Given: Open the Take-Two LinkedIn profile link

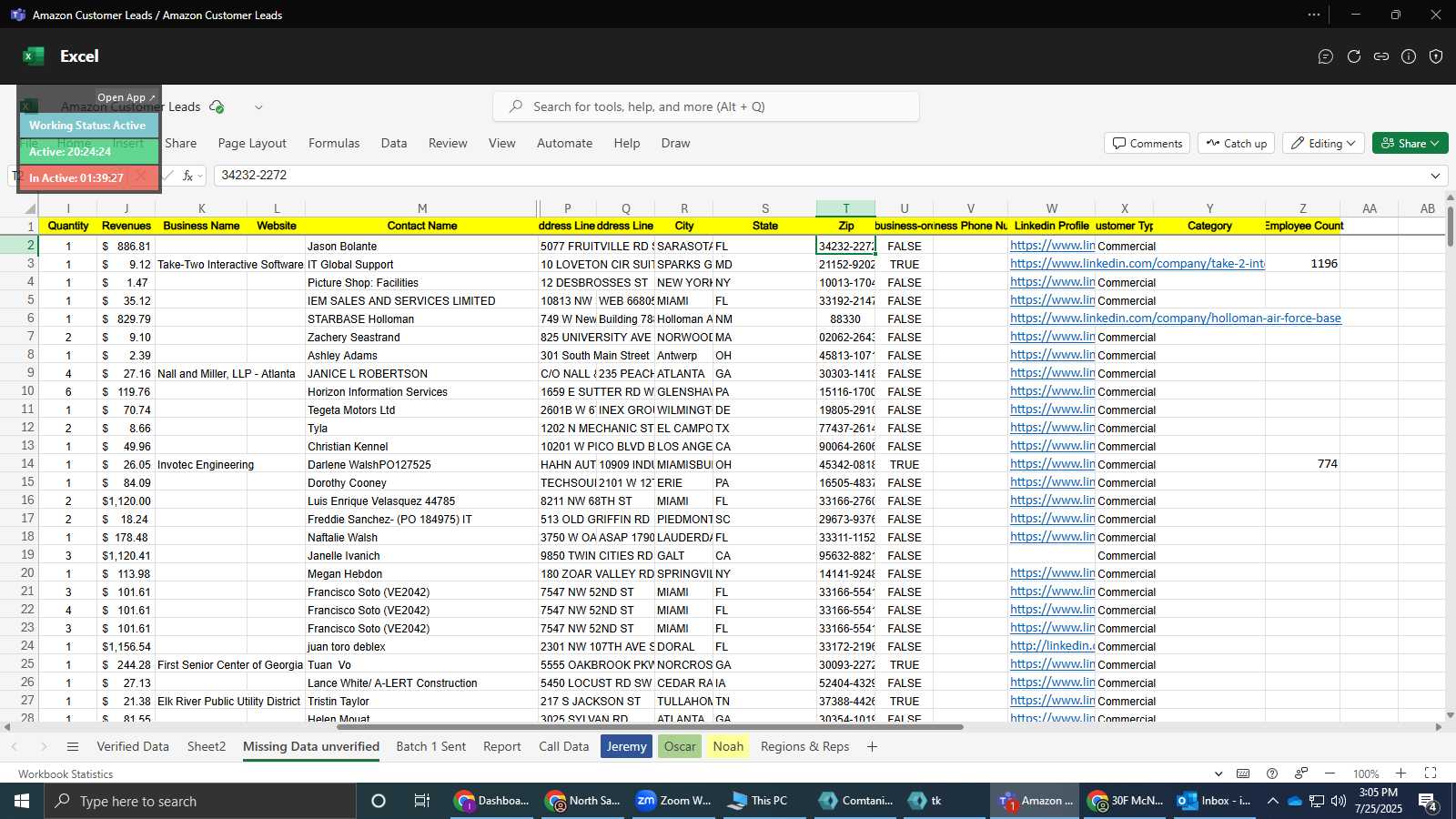Looking at the screenshot, I should click(1137, 264).
